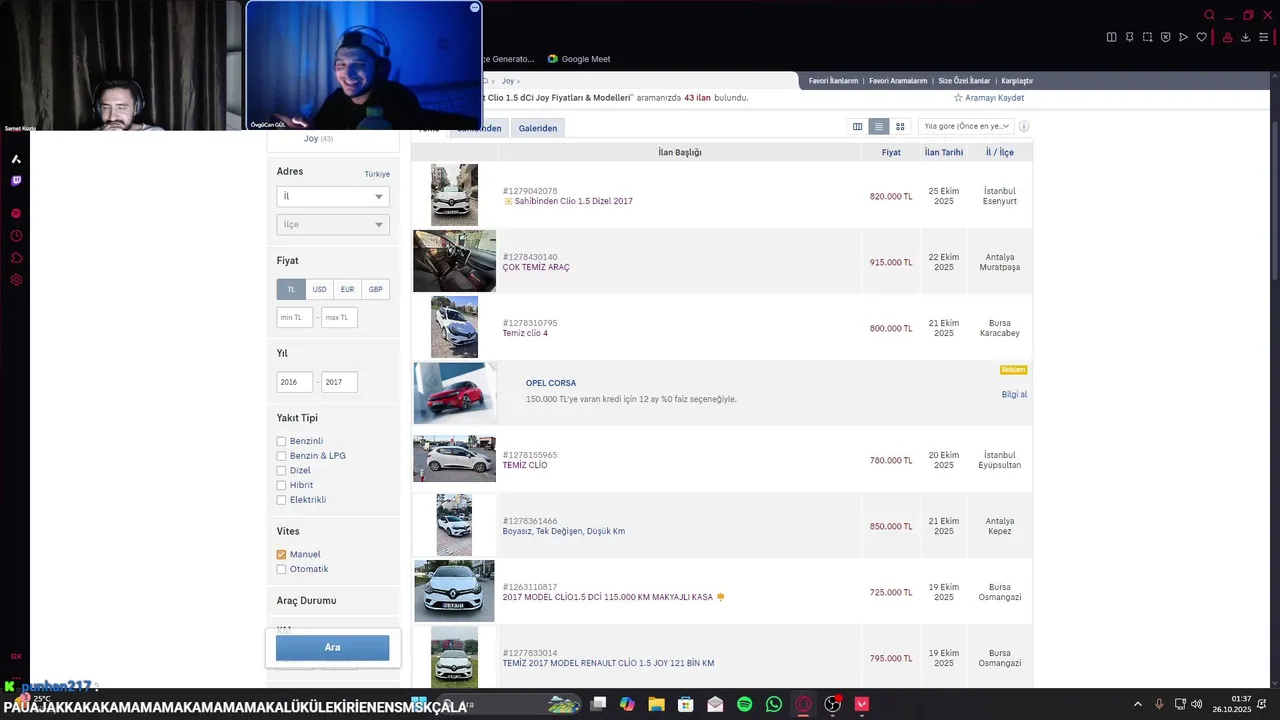Click Aramayı Kaydet link
This screenshot has height=720, width=1280.
989,98
